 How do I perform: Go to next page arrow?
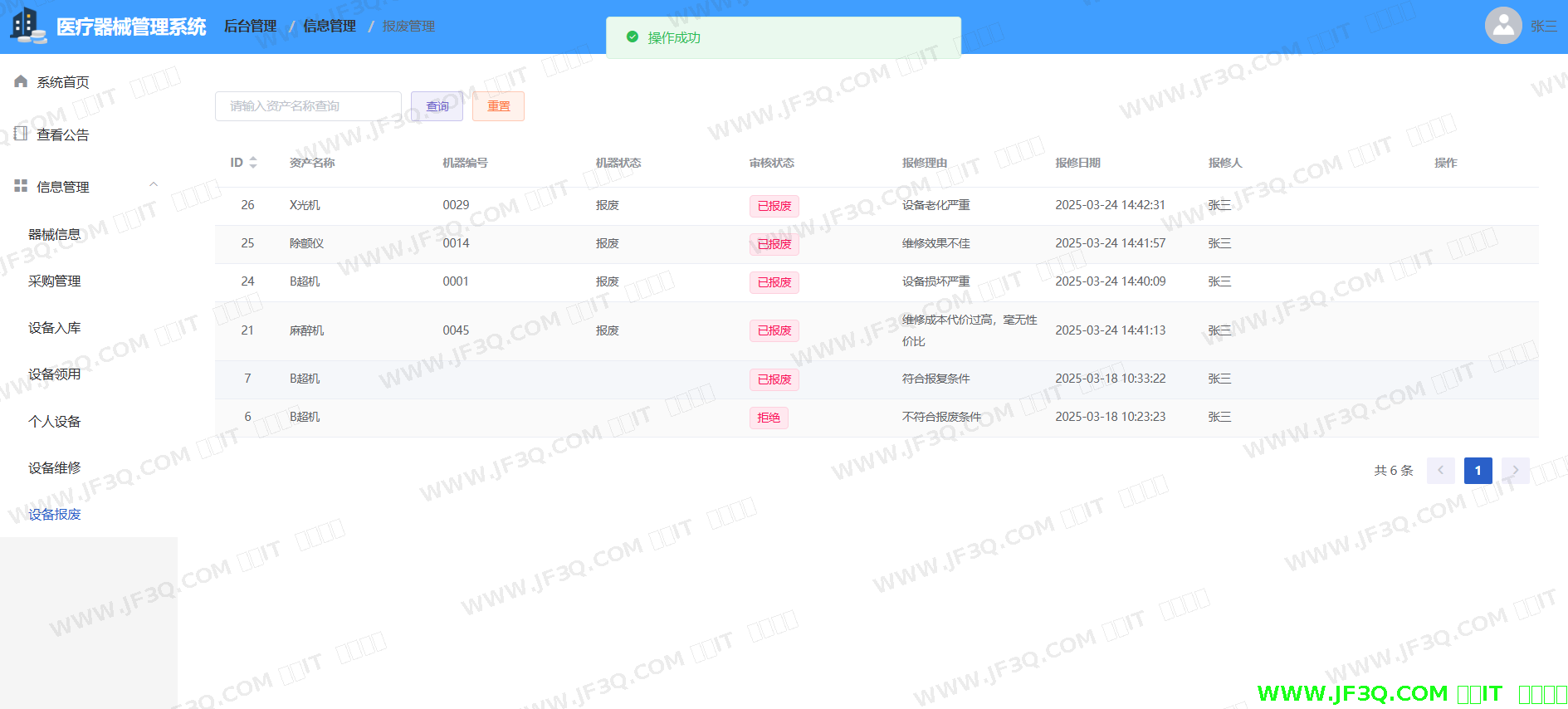pos(1515,471)
